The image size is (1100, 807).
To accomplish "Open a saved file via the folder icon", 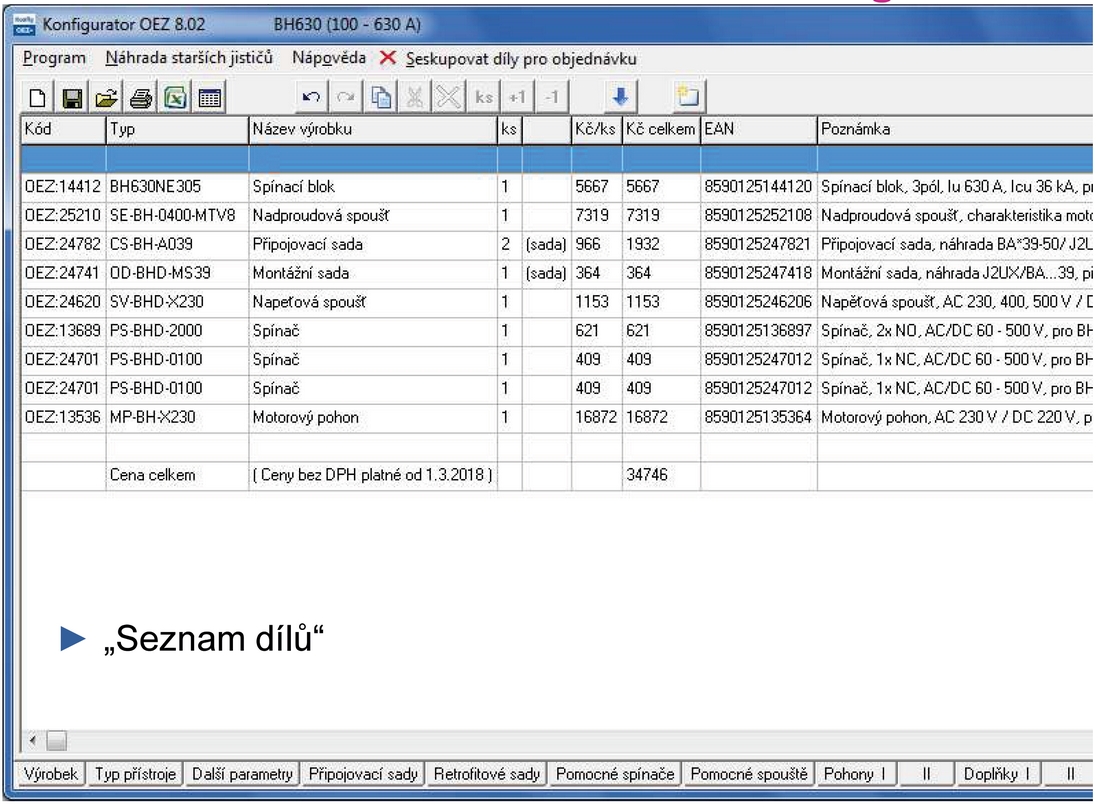I will (x=107, y=98).
